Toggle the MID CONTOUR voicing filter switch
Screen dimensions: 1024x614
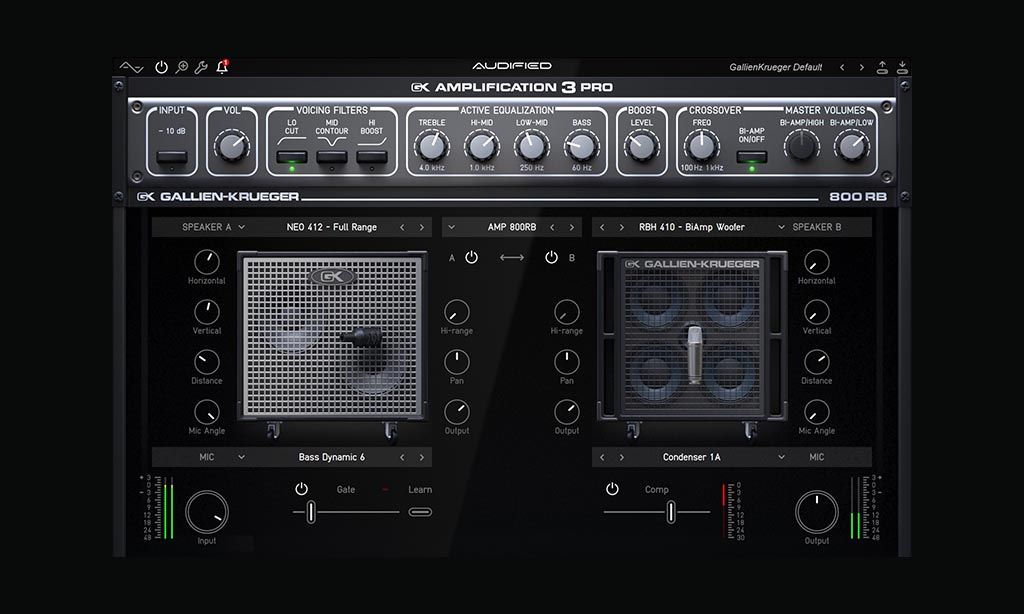(332, 157)
